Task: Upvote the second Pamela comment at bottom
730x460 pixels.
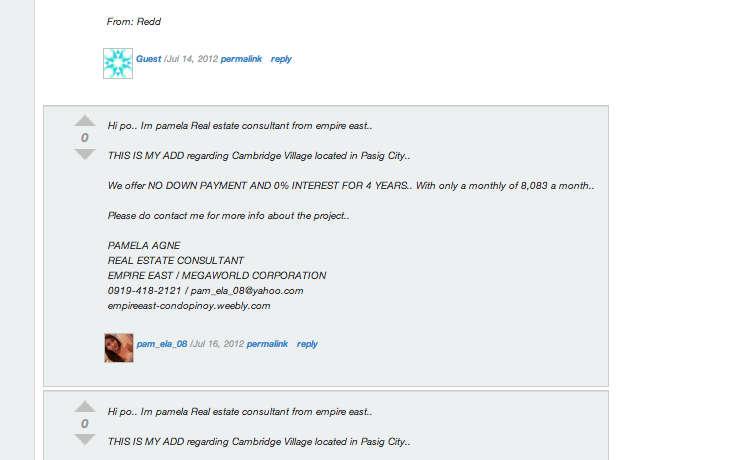Action: point(85,406)
